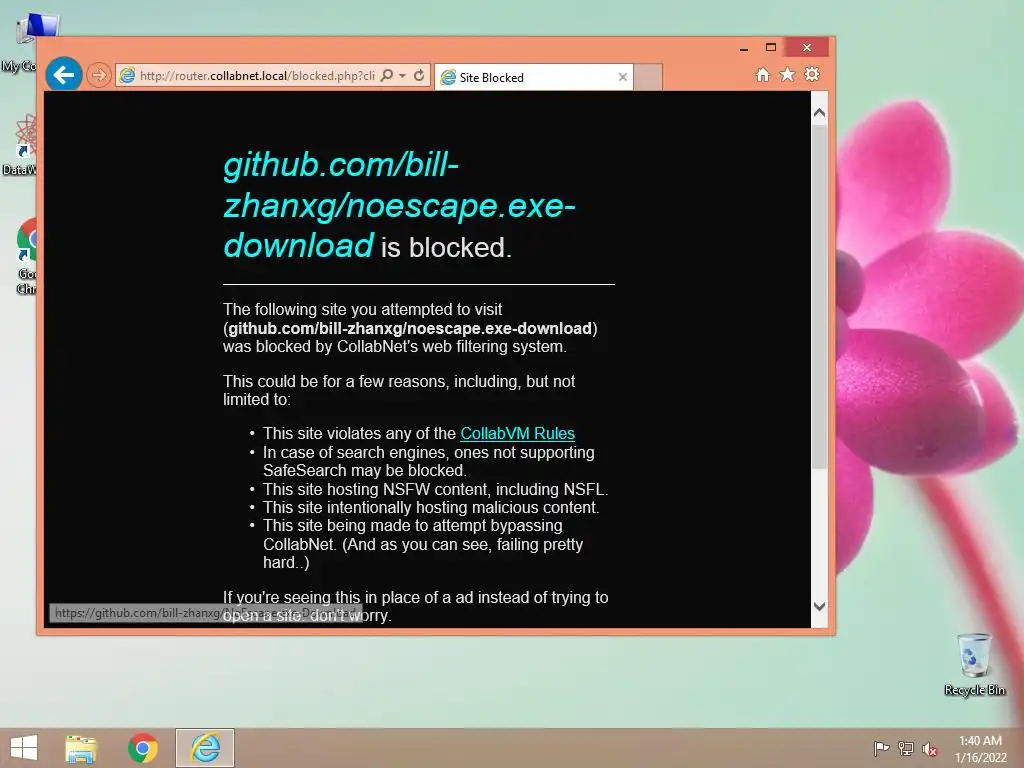Click the 'hosting NSFW content' bullet text
This screenshot has height=768, width=1024.
pos(435,489)
